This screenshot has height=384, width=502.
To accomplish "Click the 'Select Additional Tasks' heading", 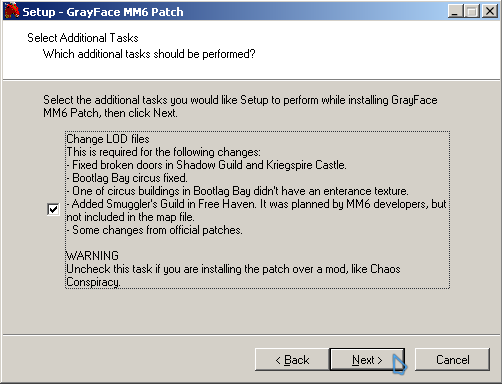I will (83, 38).
